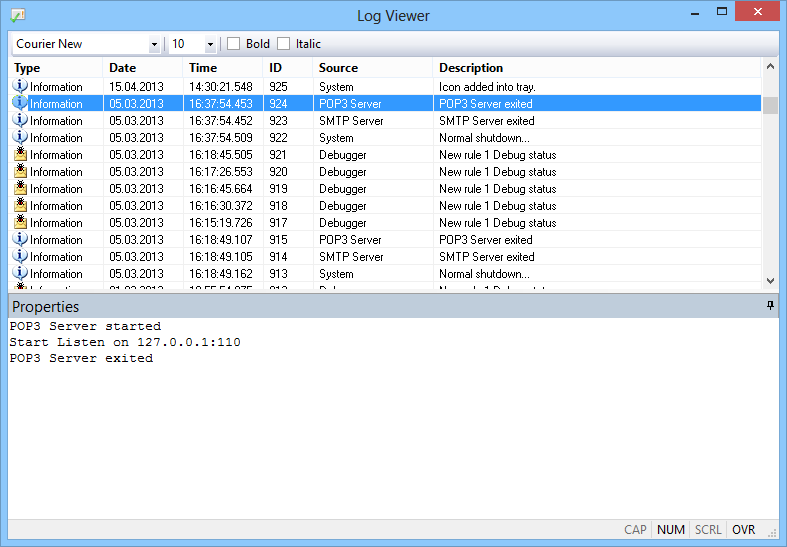
Task: Click CAP status bar indicator
Action: (635, 530)
